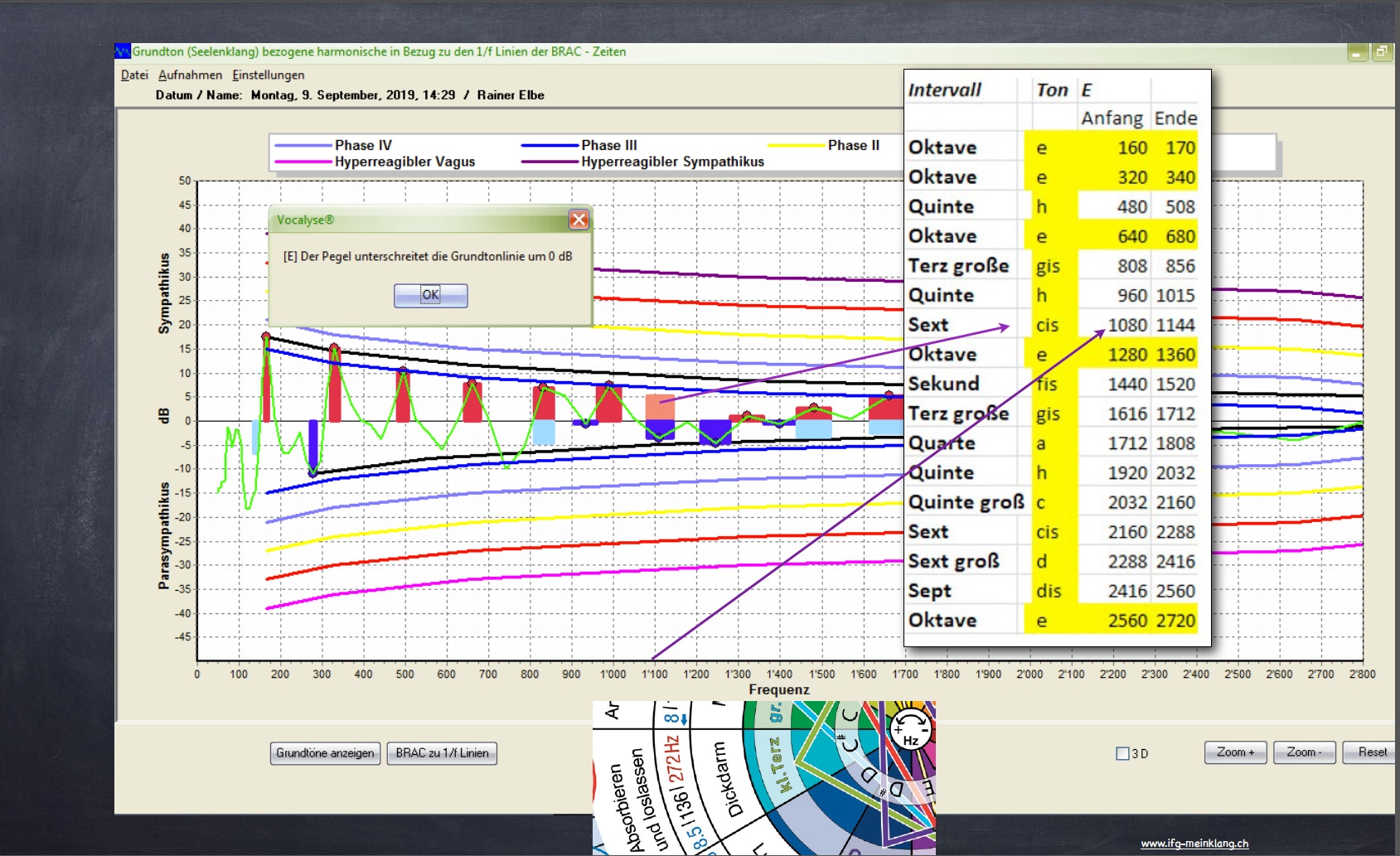This screenshot has width=1400, height=856.
Task: Select the 'Quarte' a row
Action: pos(1052,443)
